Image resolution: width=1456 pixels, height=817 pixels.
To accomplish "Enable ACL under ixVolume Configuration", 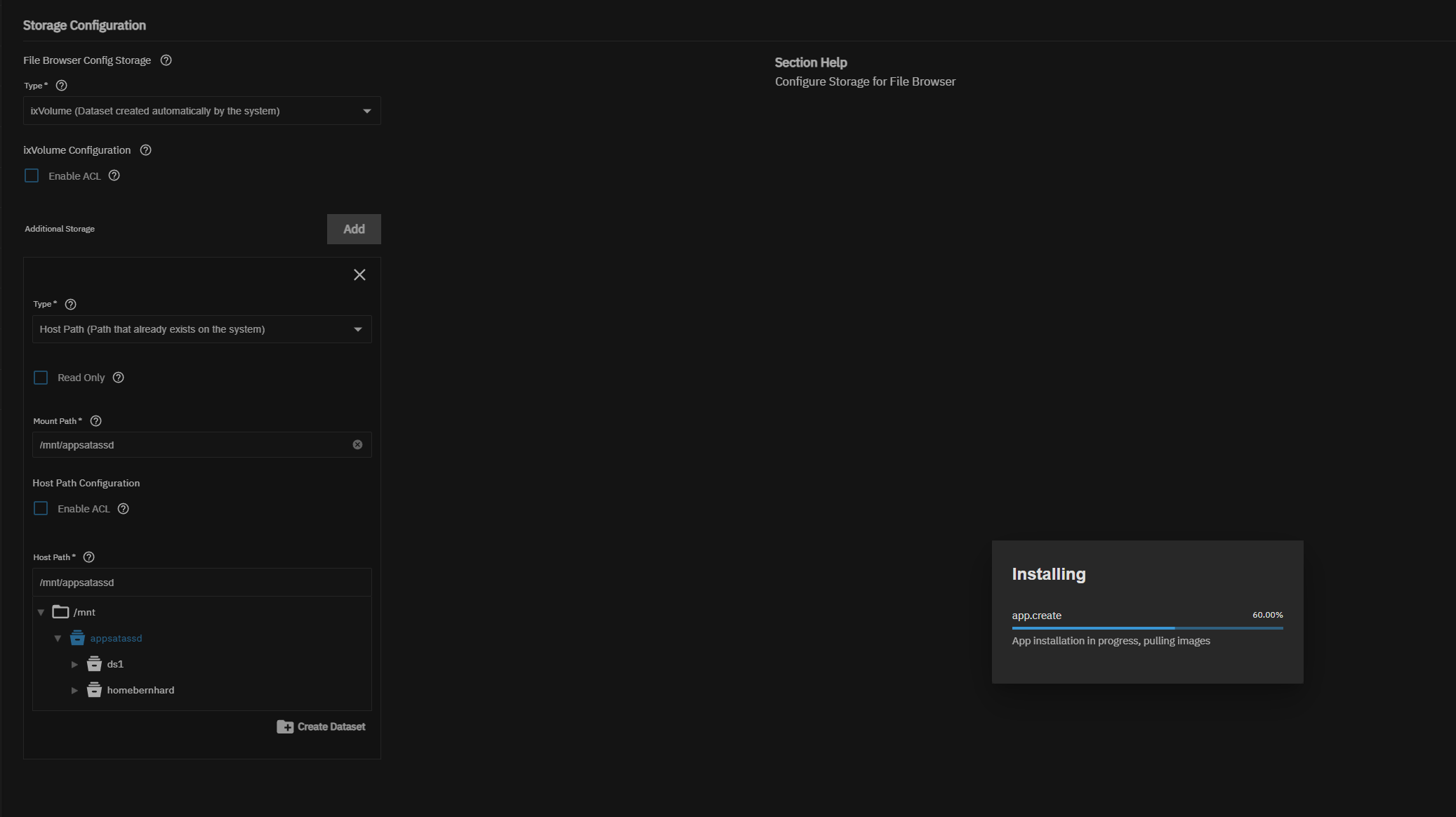I will click(32, 176).
